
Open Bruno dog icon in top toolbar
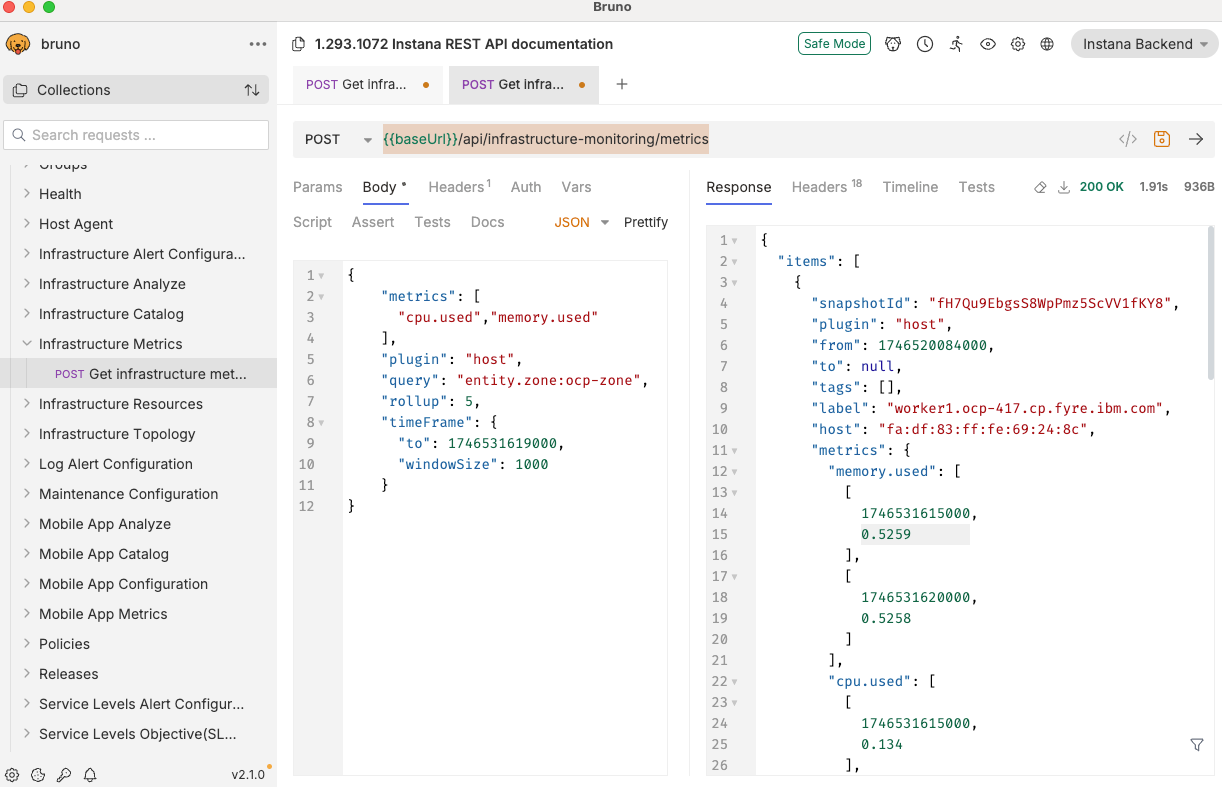click(893, 44)
